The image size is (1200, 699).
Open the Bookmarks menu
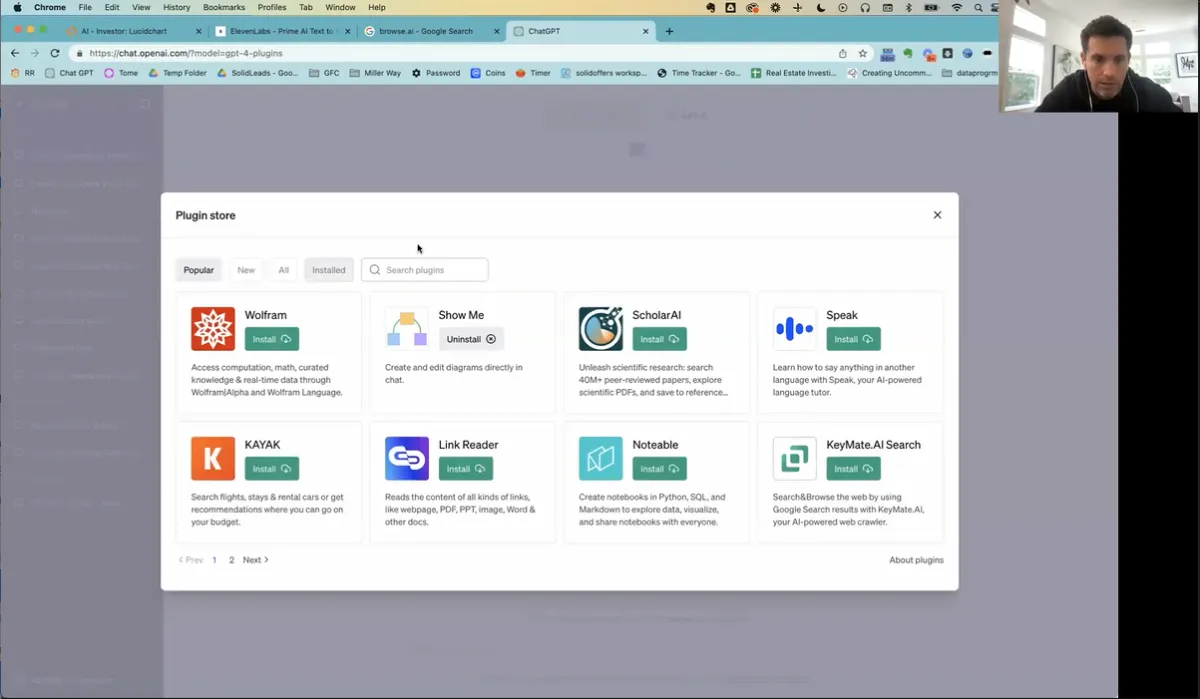pos(224,7)
